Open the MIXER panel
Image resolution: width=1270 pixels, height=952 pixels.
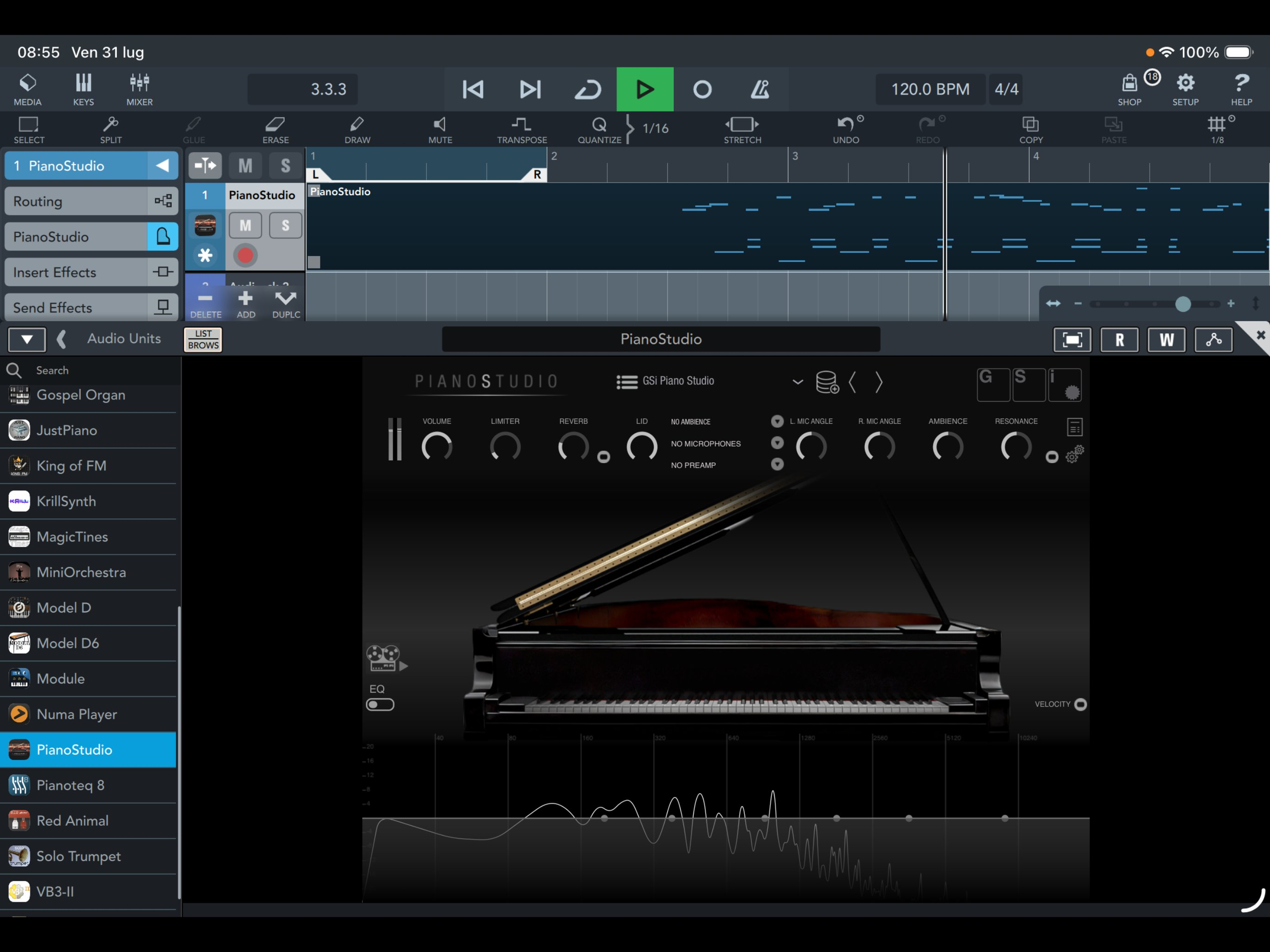tap(139, 89)
